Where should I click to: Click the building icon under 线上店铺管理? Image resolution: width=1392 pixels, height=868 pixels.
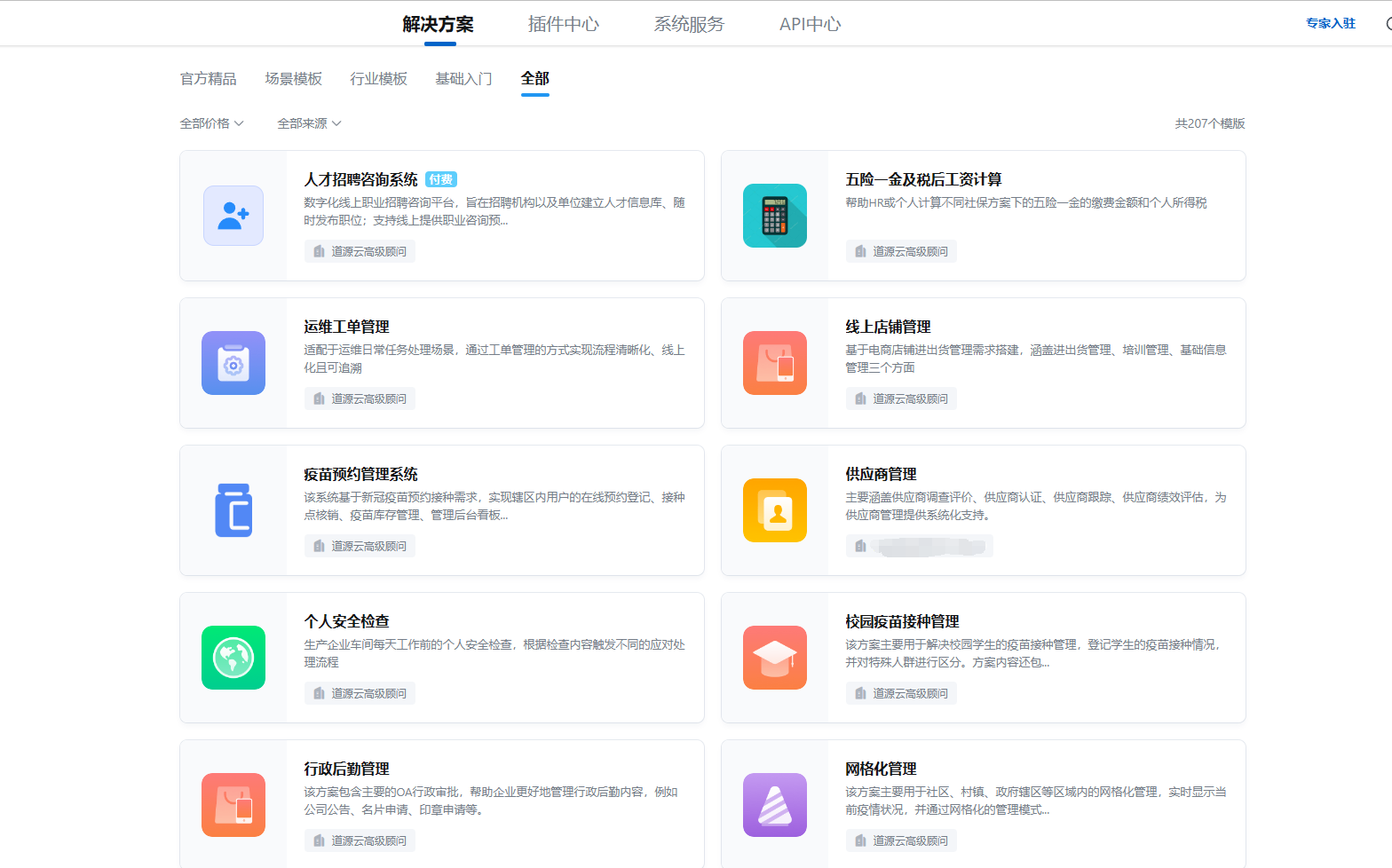(x=860, y=399)
